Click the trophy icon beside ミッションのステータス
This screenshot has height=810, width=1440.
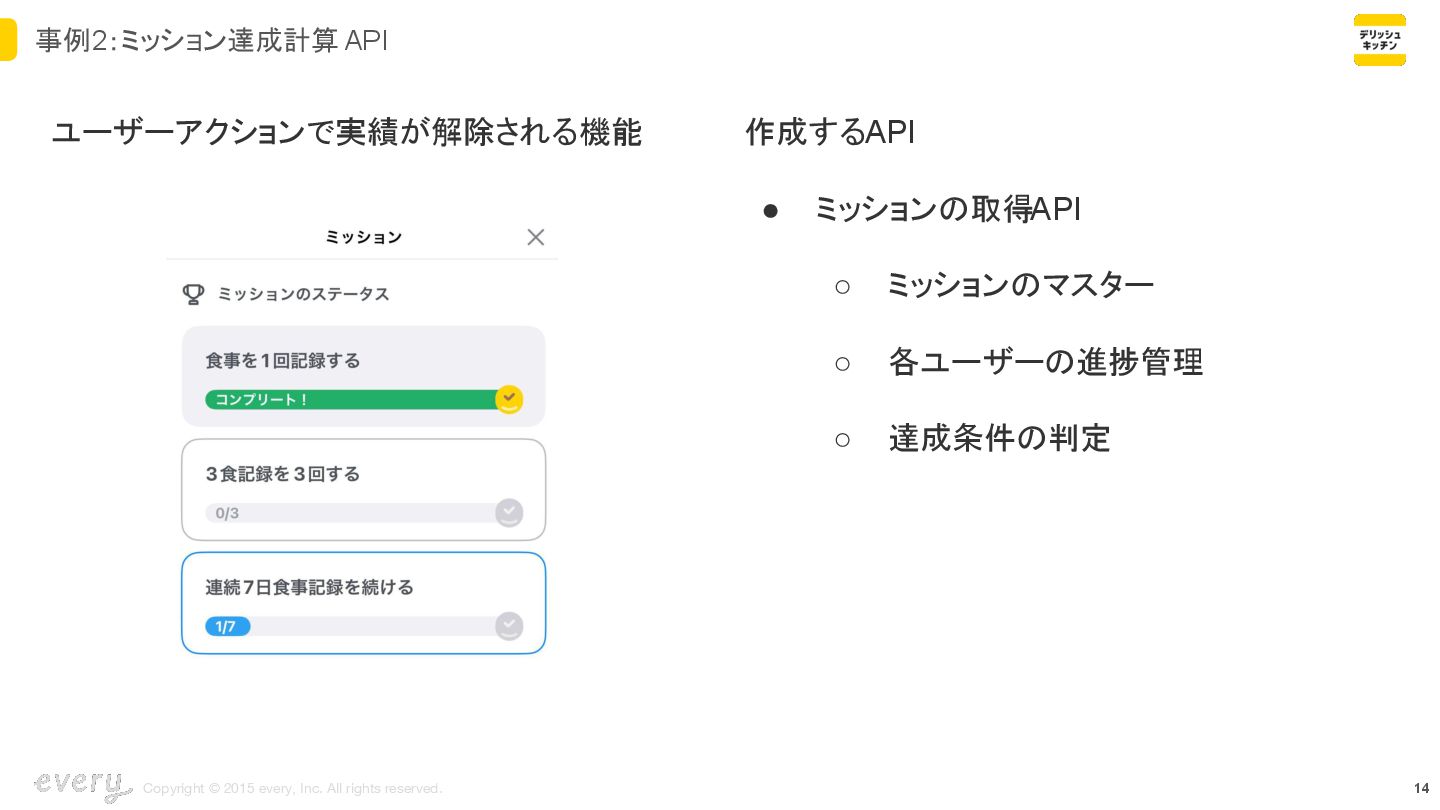[194, 294]
